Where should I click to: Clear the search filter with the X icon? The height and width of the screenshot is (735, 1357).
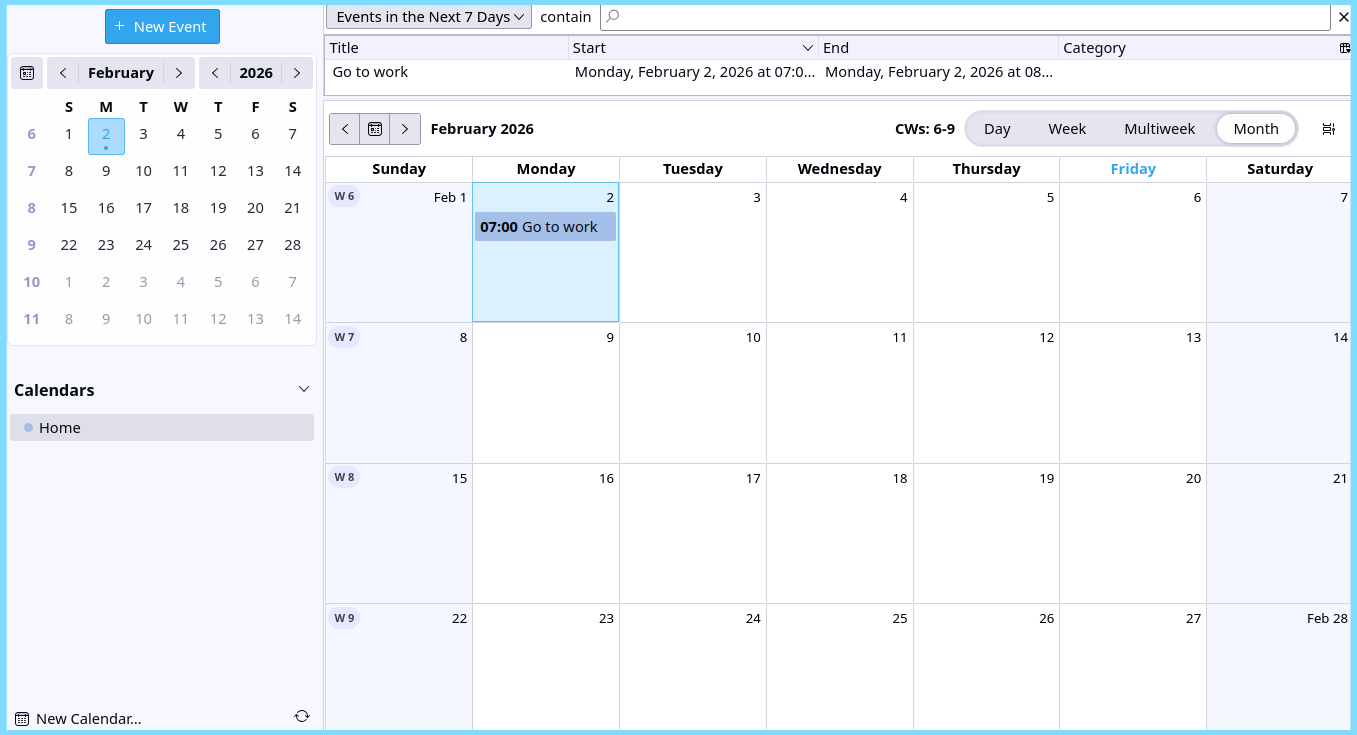(1344, 17)
